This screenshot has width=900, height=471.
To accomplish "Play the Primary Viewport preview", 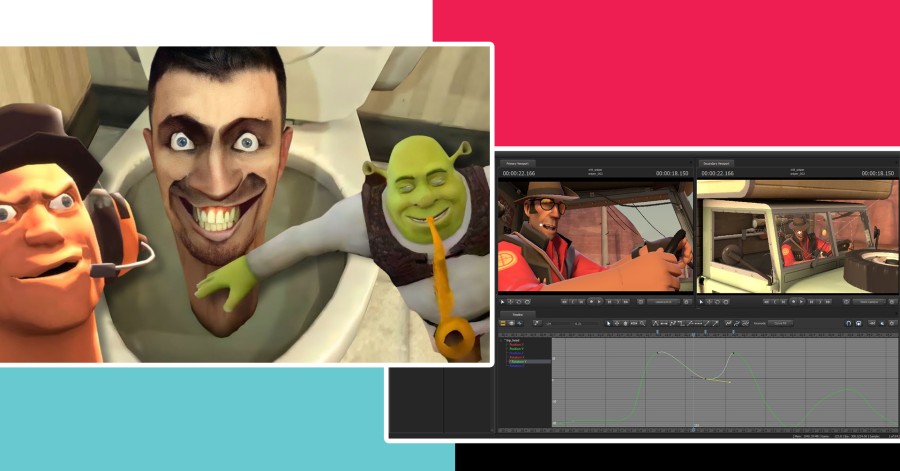I will pos(599,302).
